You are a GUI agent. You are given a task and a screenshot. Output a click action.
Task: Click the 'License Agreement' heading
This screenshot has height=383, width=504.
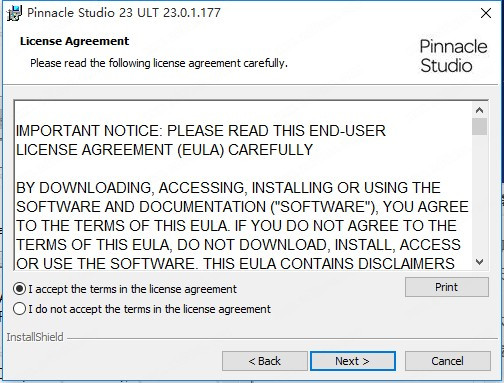pos(74,41)
